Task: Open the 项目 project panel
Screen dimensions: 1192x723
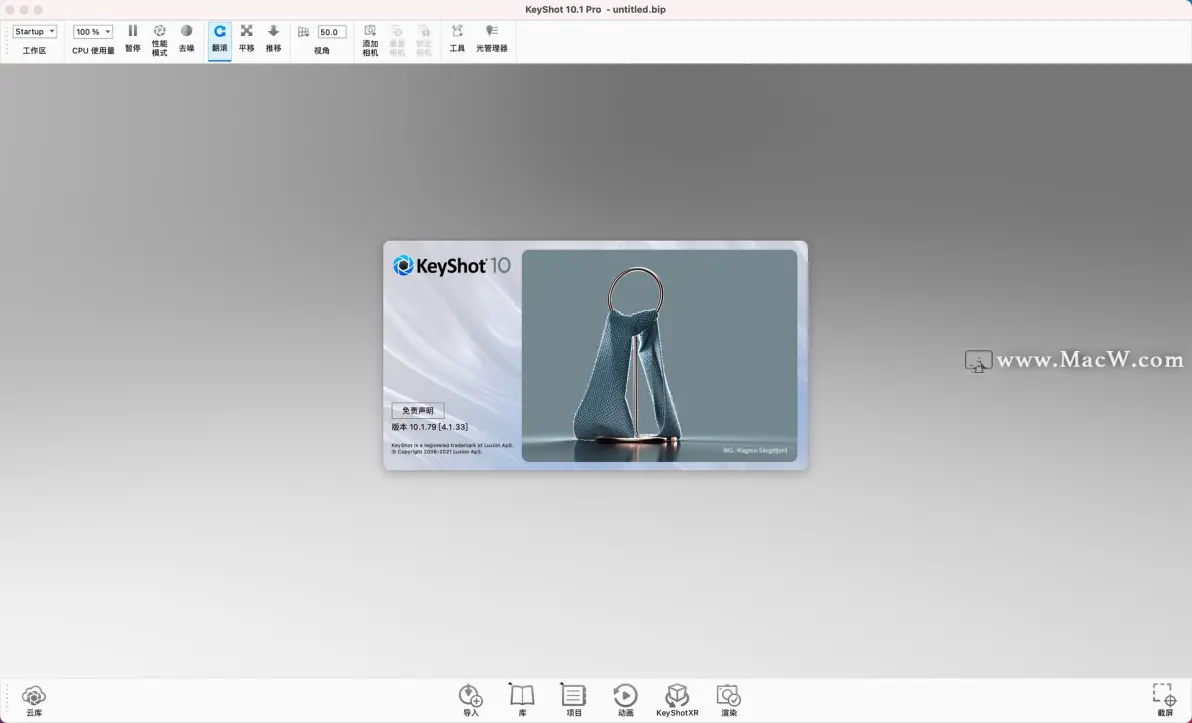Action: (574, 700)
